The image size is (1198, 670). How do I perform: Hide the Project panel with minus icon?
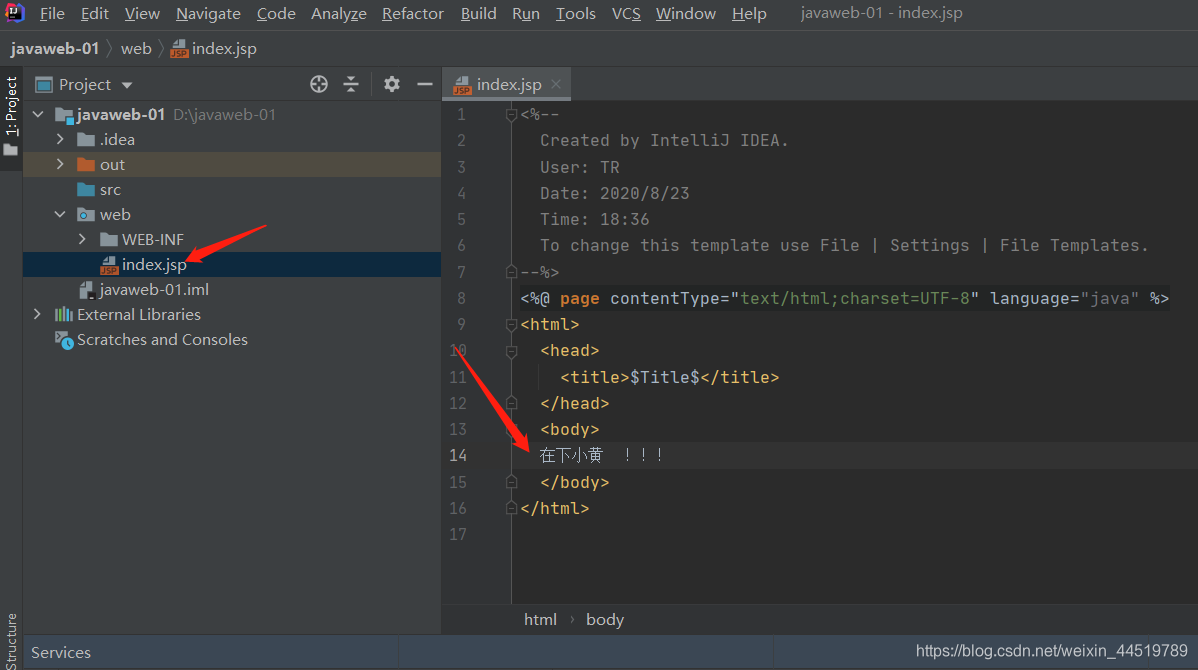pyautogui.click(x=425, y=84)
